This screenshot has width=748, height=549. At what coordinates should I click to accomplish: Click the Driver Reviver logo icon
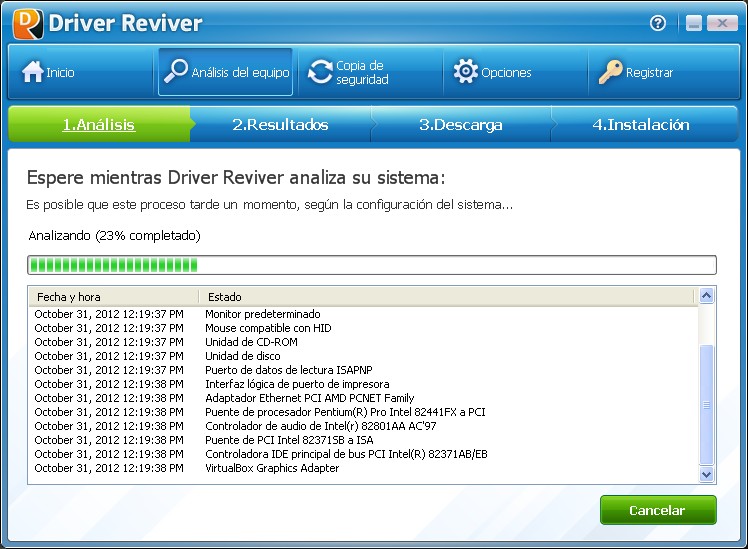point(28,23)
